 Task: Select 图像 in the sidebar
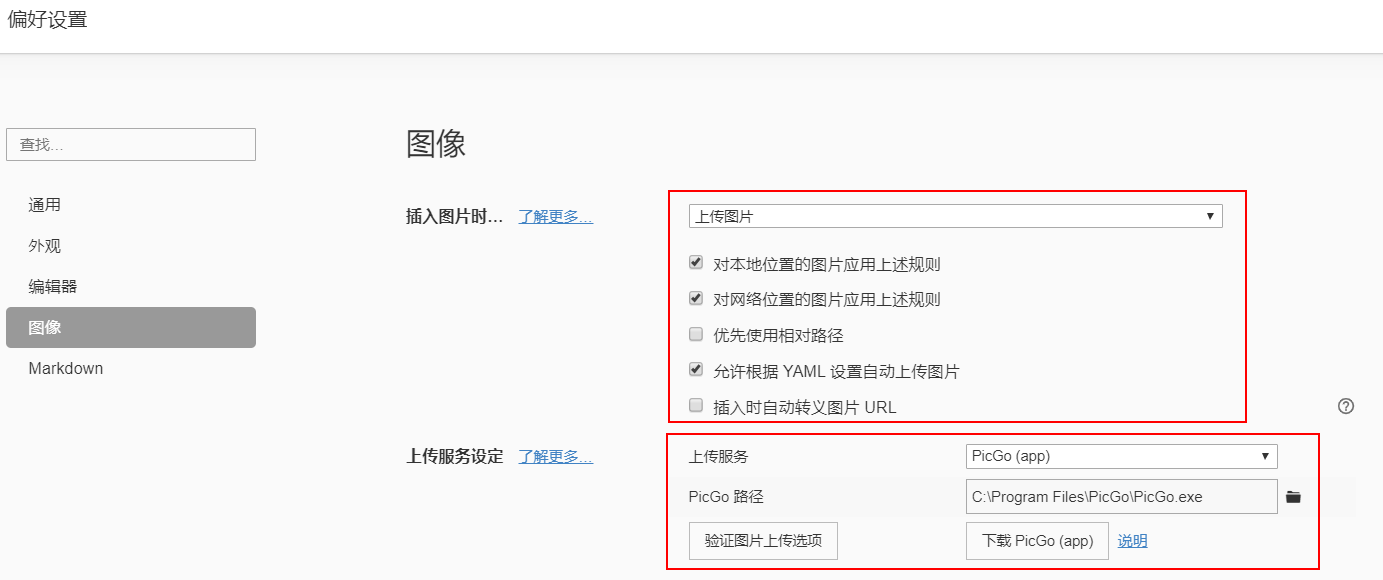(x=131, y=327)
